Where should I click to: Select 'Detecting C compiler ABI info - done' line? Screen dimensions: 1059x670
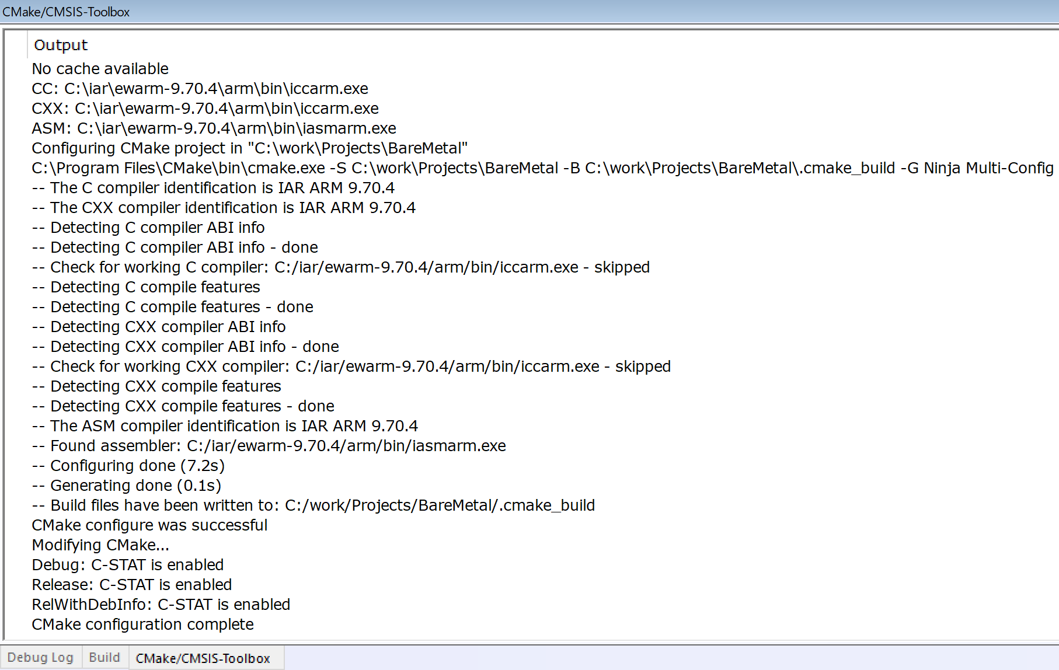pyautogui.click(x=175, y=247)
